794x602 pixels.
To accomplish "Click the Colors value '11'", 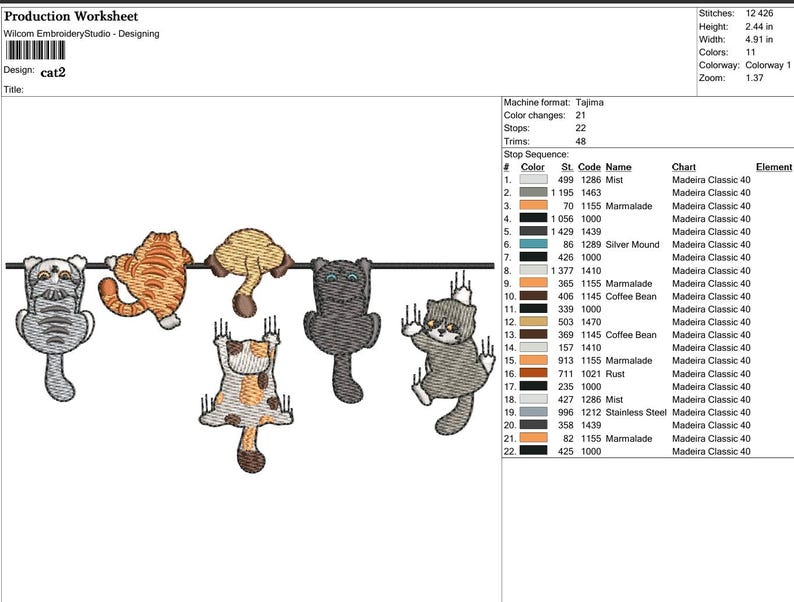I will (x=750, y=52).
